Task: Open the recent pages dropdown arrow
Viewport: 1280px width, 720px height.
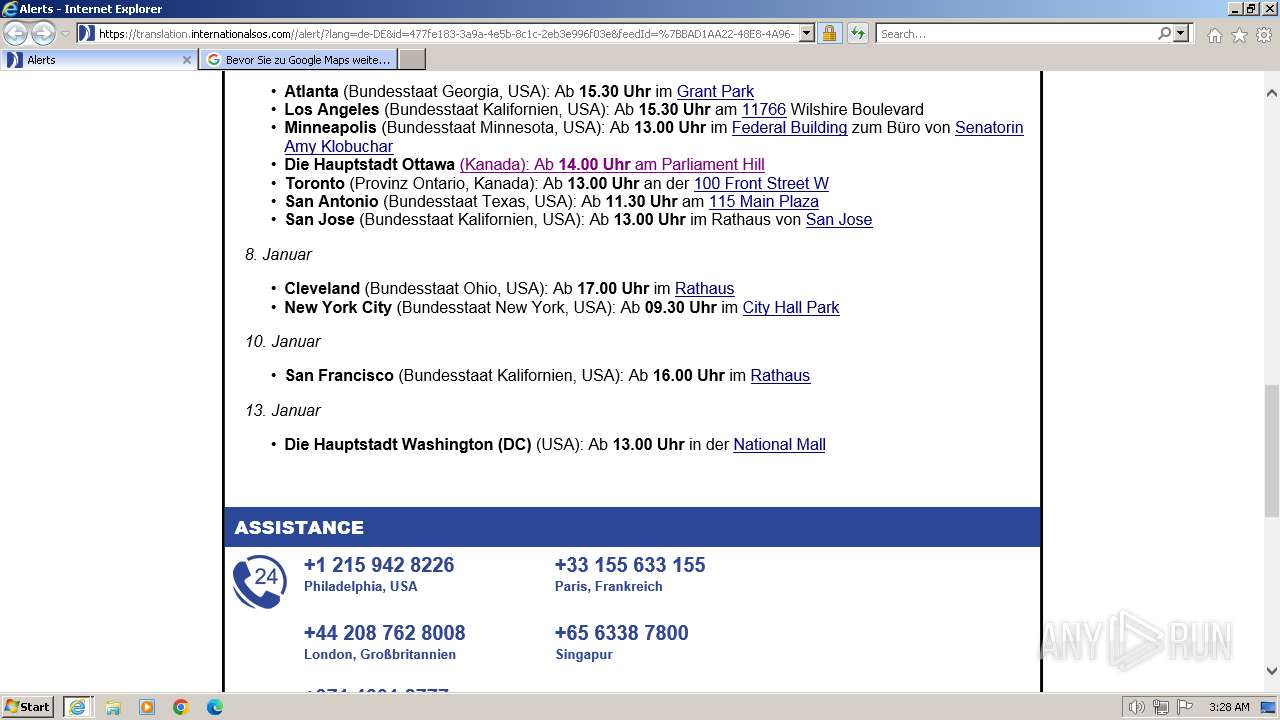Action: click(65, 33)
